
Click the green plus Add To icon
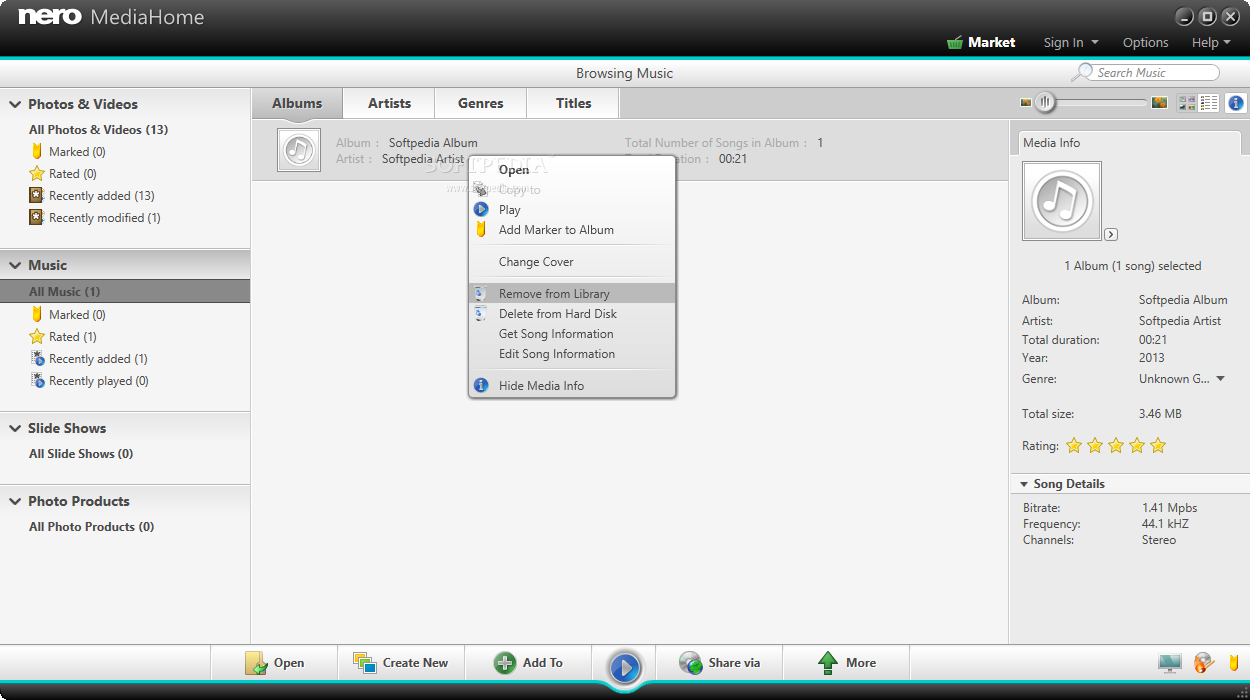[x=505, y=663]
